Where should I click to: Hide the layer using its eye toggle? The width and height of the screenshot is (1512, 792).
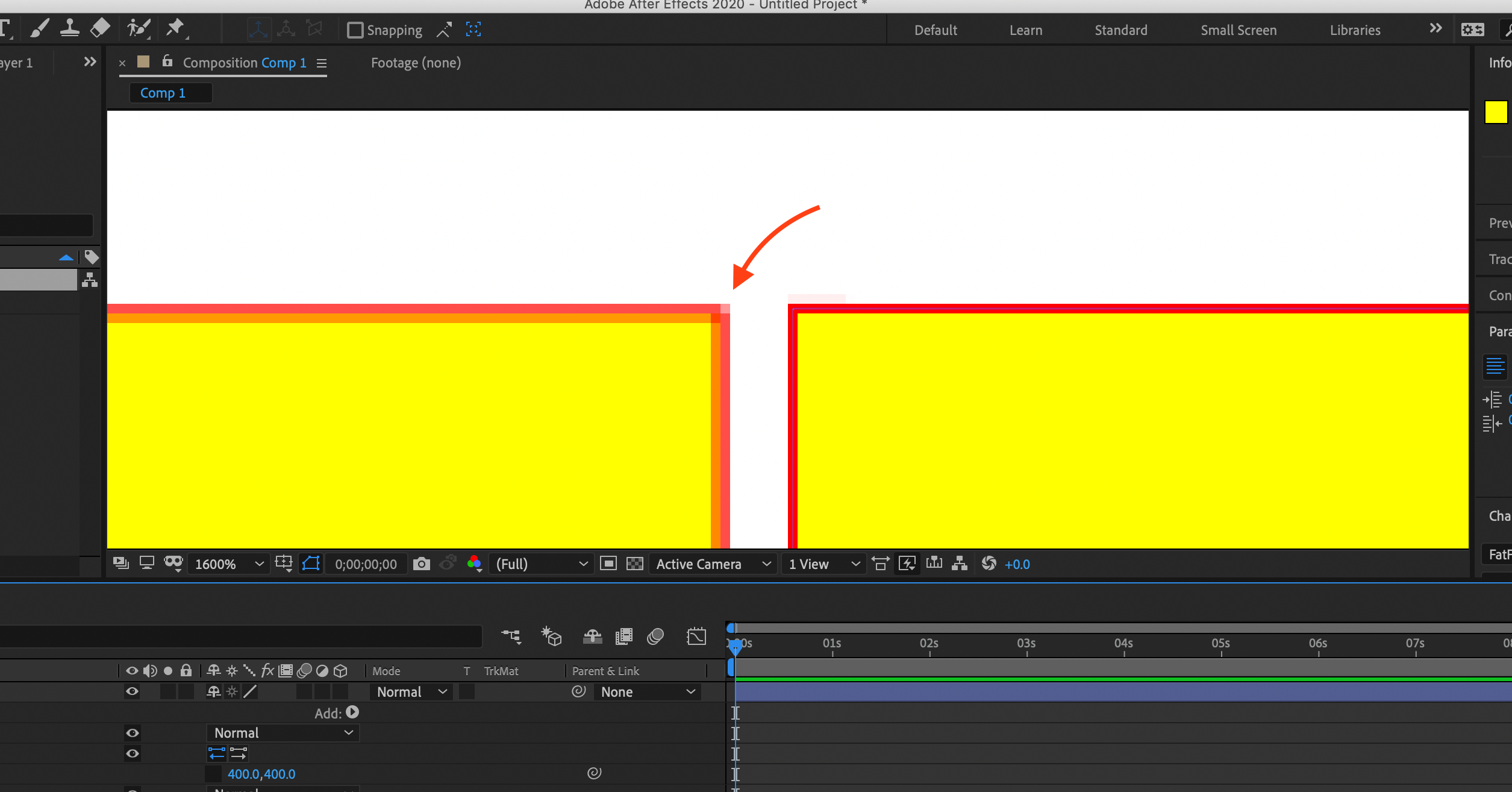pyautogui.click(x=132, y=691)
